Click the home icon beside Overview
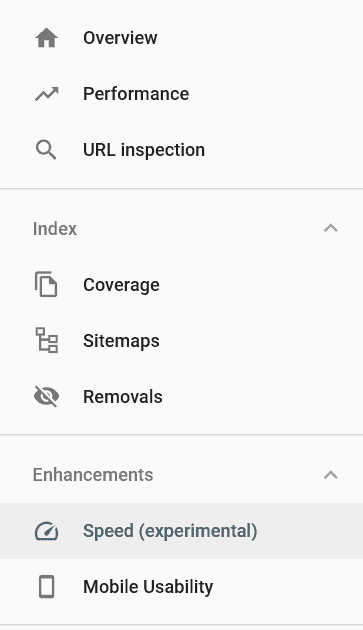 click(47, 38)
